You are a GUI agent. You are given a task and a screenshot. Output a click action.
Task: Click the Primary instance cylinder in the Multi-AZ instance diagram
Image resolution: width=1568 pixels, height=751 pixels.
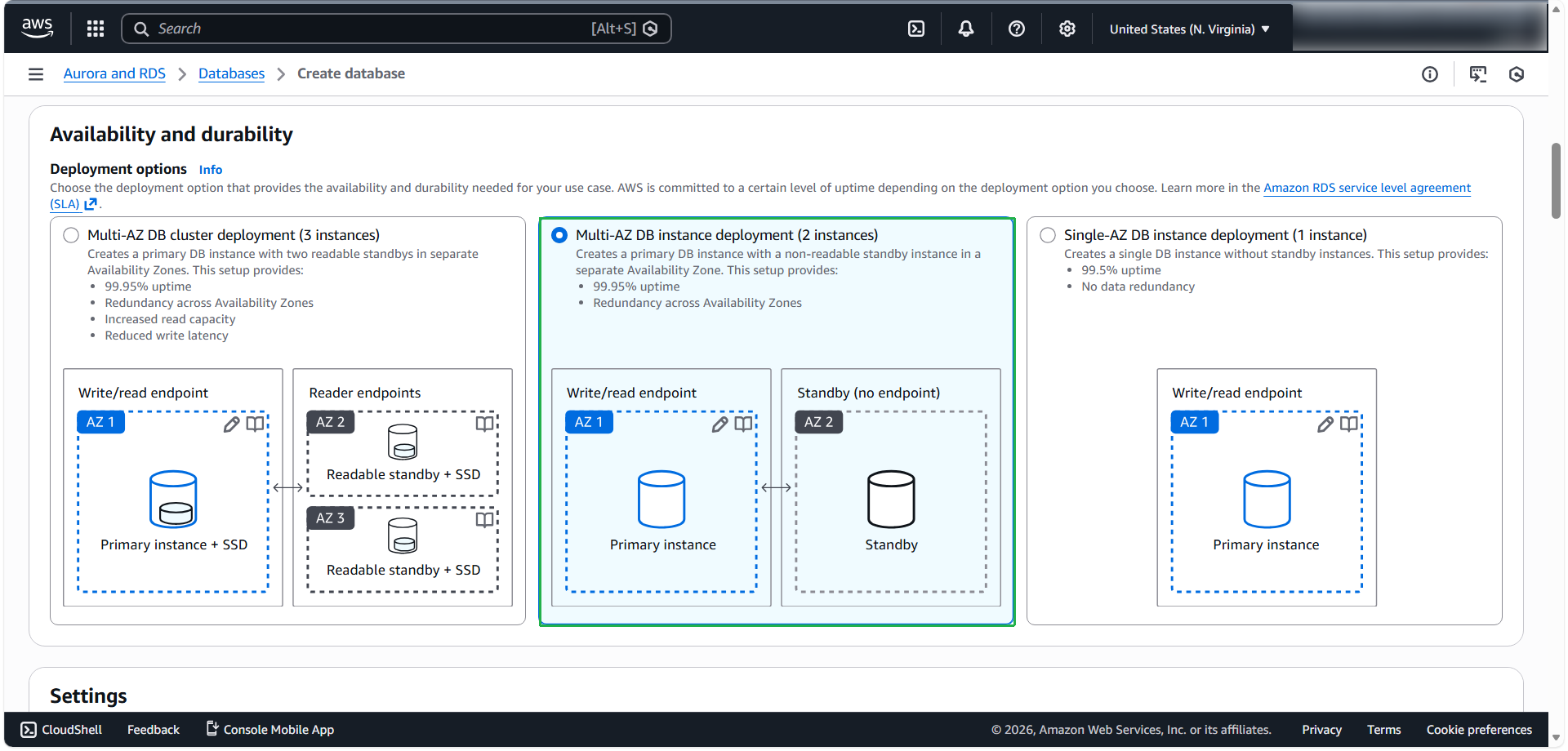tap(661, 499)
